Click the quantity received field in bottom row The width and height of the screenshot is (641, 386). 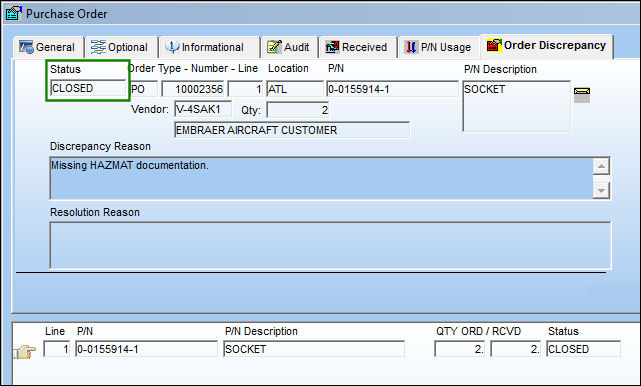pos(516,349)
